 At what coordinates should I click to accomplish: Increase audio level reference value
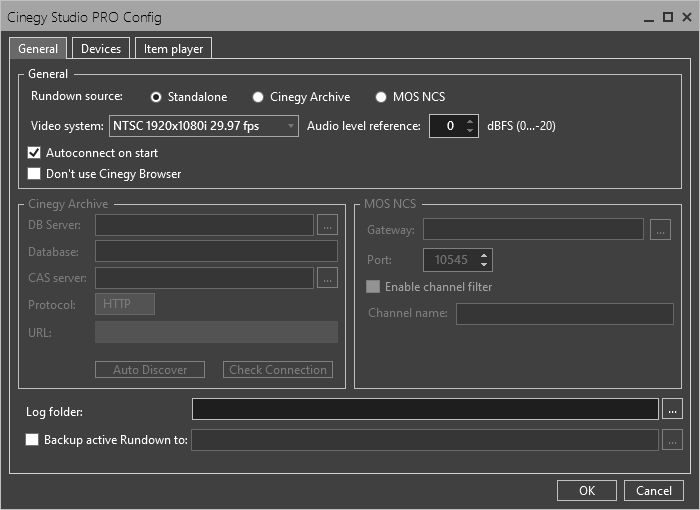pos(470,121)
